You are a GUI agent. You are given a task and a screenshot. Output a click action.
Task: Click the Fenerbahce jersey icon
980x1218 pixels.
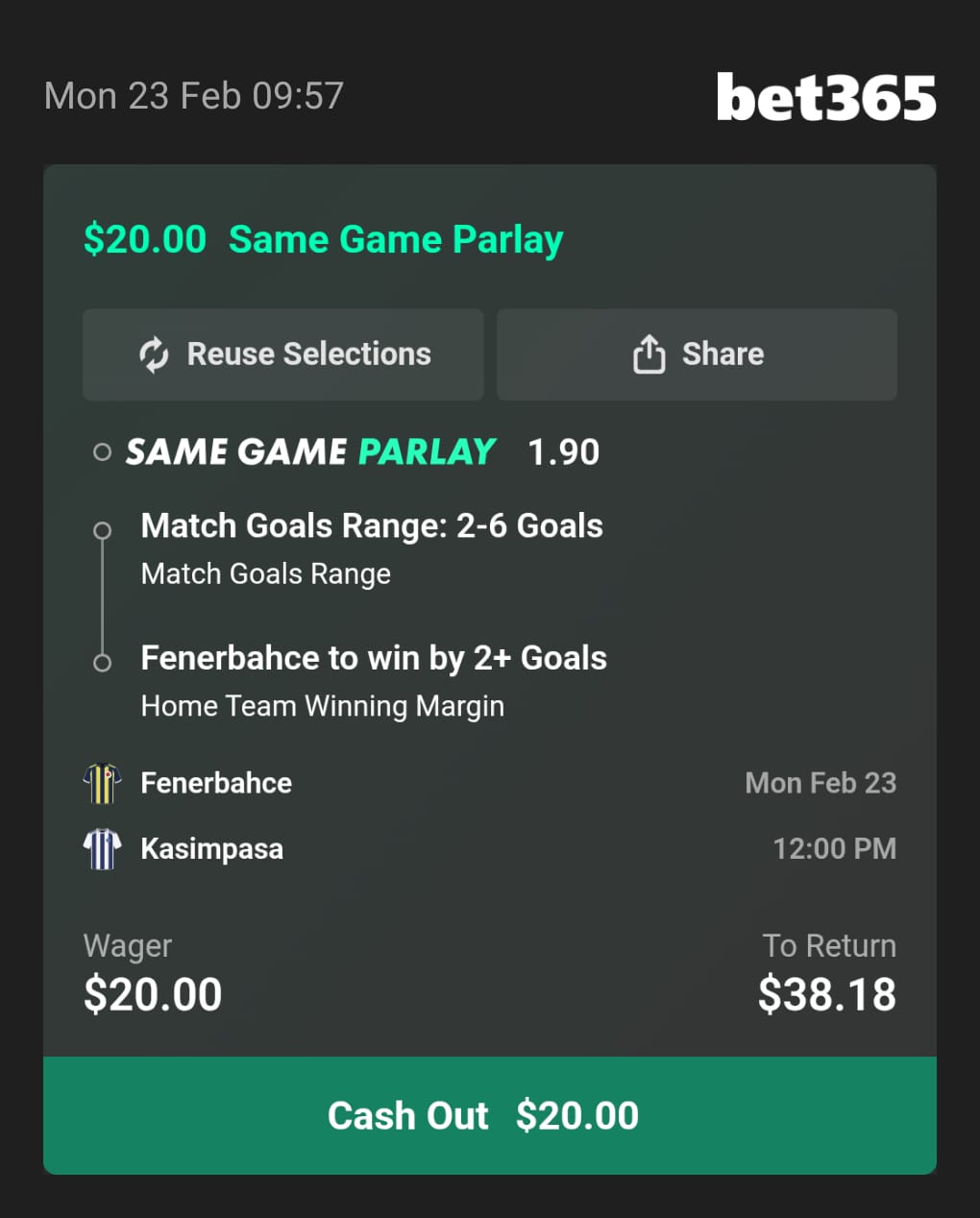(102, 783)
